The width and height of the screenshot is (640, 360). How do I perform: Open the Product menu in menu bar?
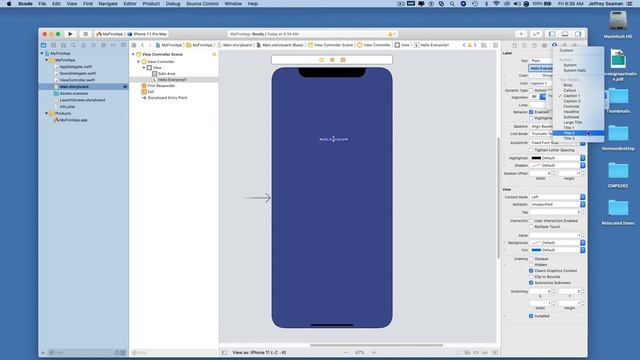coord(151,4)
